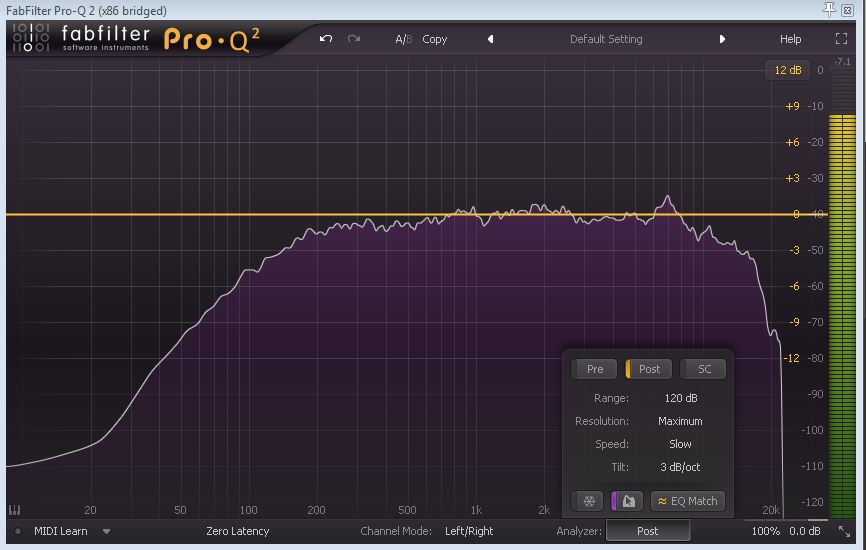This screenshot has width=866, height=550.
Task: Change Channel Mode Left/Right setting
Action: 469,531
